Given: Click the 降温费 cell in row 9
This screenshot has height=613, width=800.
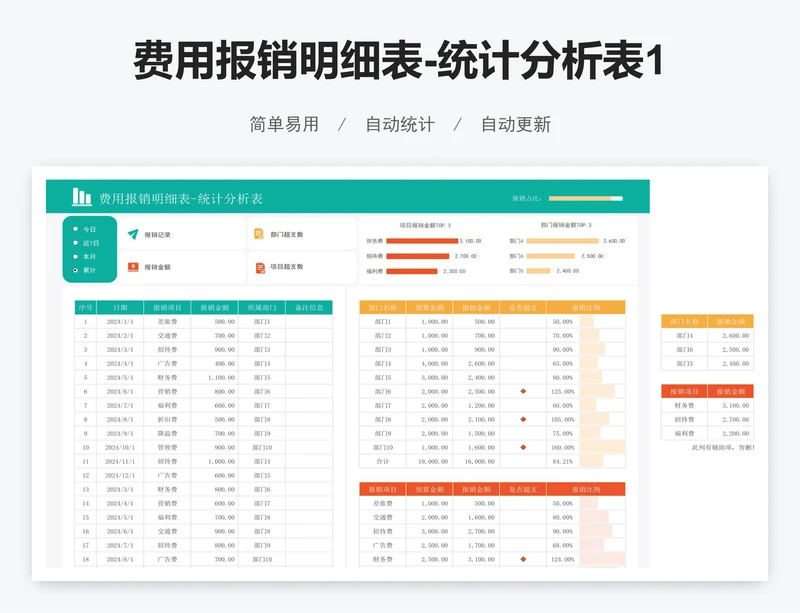Looking at the screenshot, I should tap(167, 433).
